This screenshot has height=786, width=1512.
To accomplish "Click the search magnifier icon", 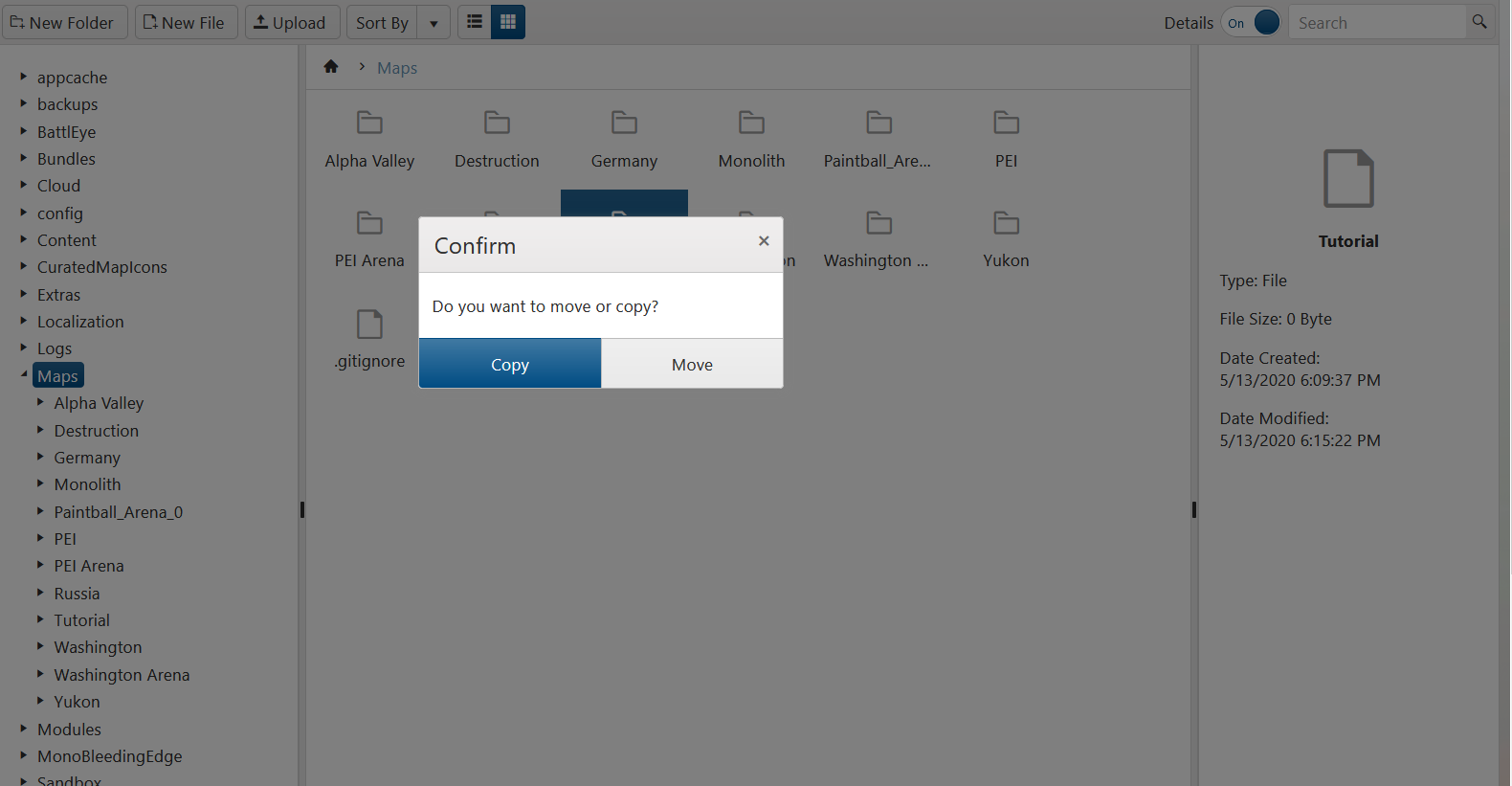I will 1479,22.
